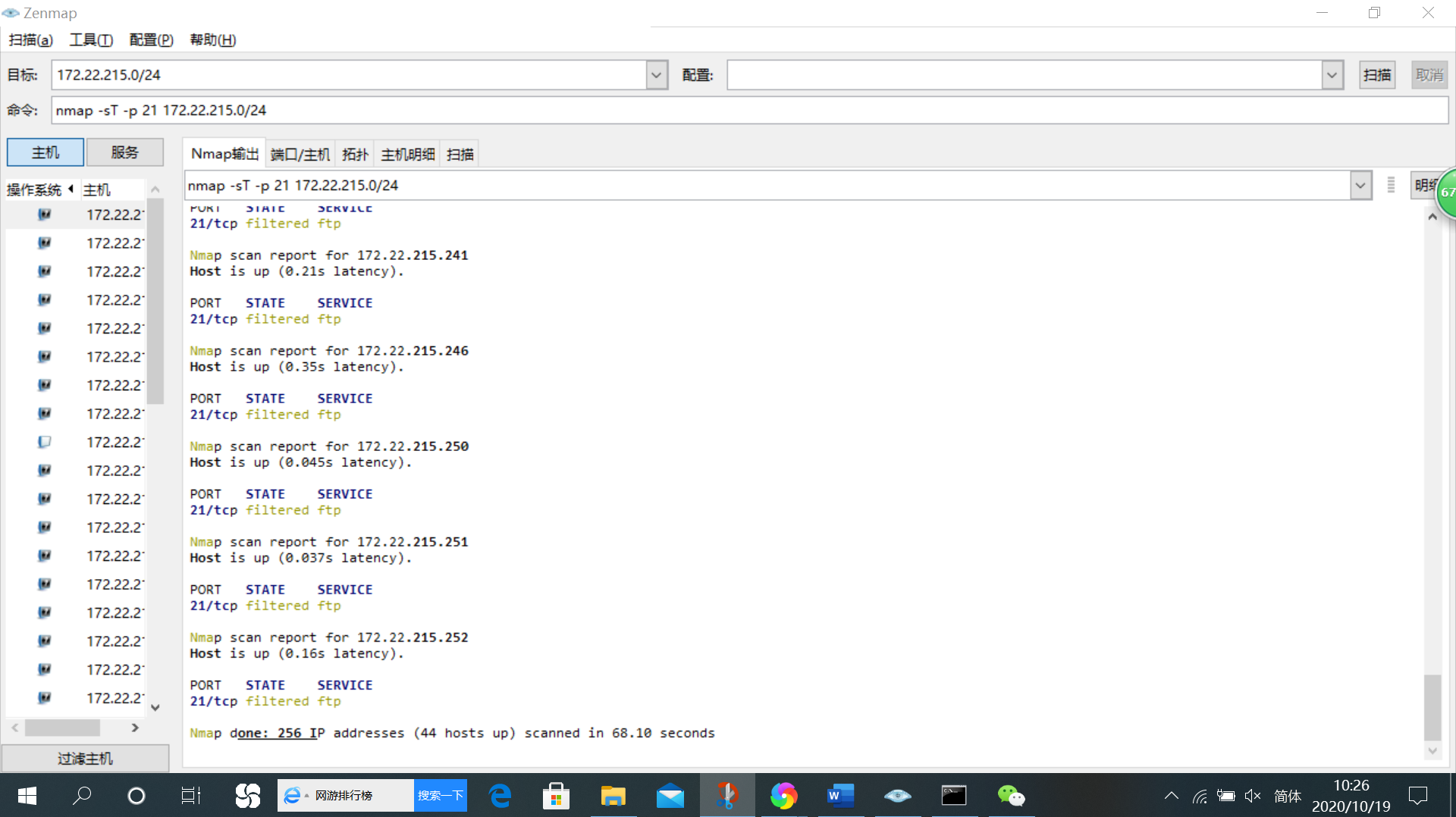Open the 配置(P) menu
The height and width of the screenshot is (817, 1456).
(152, 40)
